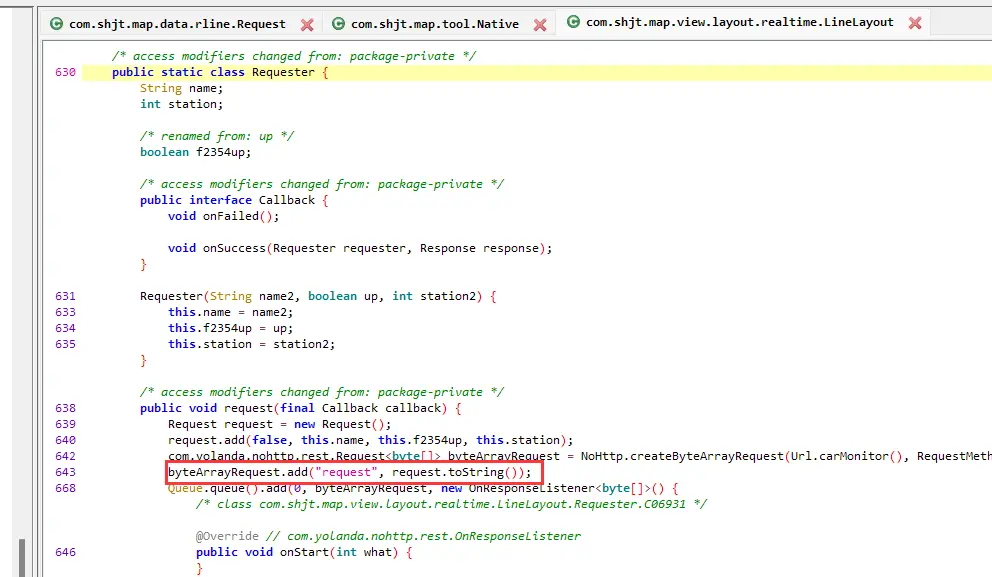Click line number 633 in gutter
992x577 pixels.
tap(65, 312)
